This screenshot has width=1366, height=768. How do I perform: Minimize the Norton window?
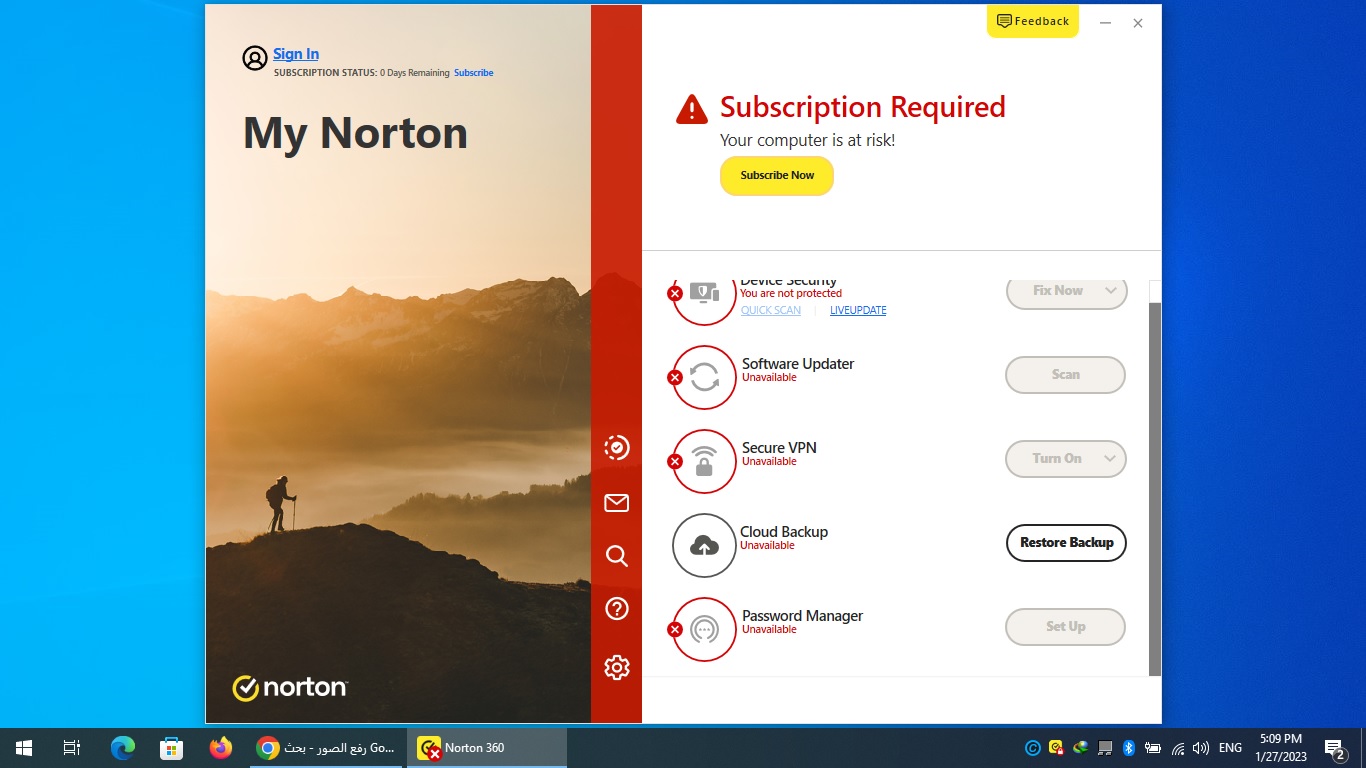1106,23
